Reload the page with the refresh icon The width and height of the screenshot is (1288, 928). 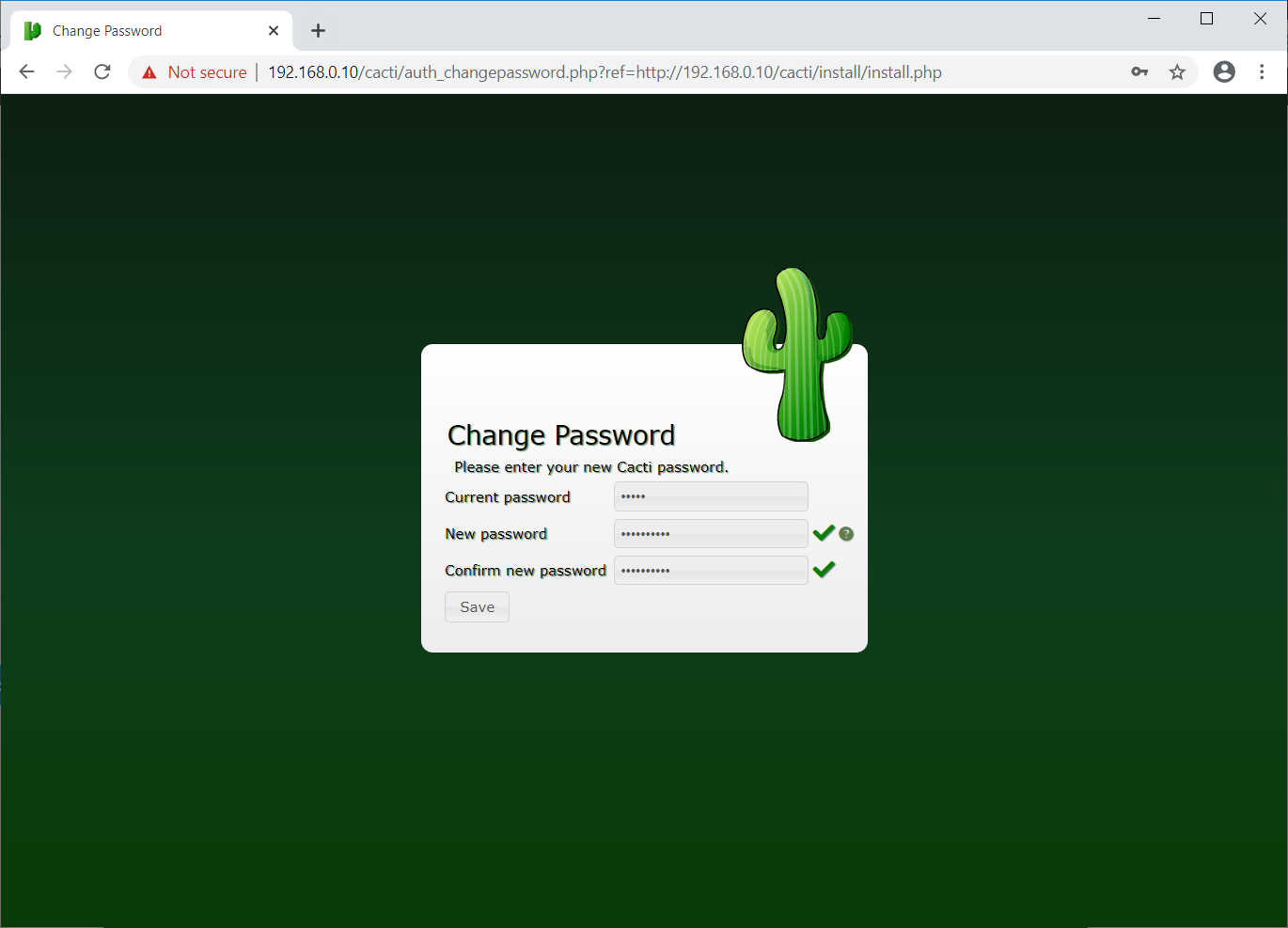[102, 72]
